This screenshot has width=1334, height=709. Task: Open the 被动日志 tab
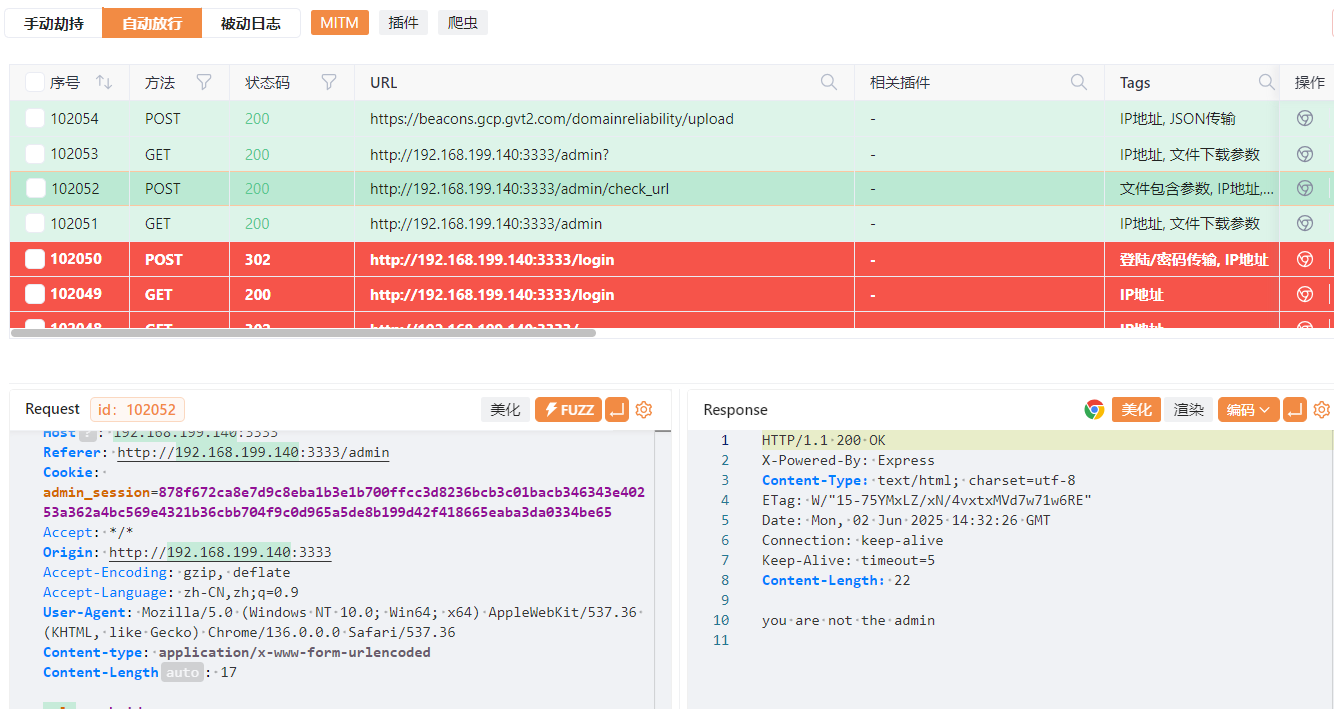[x=250, y=23]
